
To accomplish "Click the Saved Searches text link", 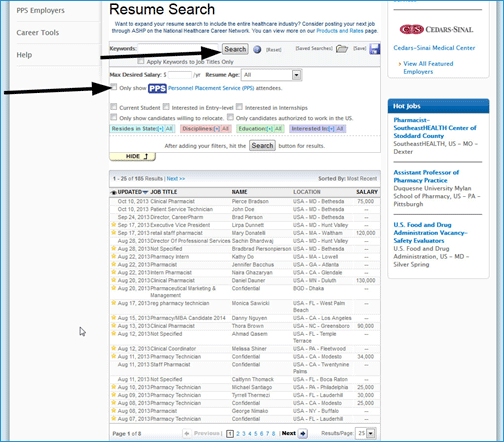I will click(x=314, y=48).
